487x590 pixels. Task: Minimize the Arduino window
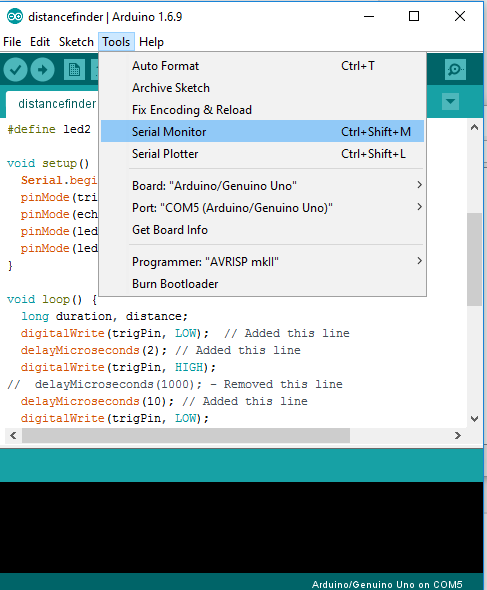pyautogui.click(x=369, y=16)
